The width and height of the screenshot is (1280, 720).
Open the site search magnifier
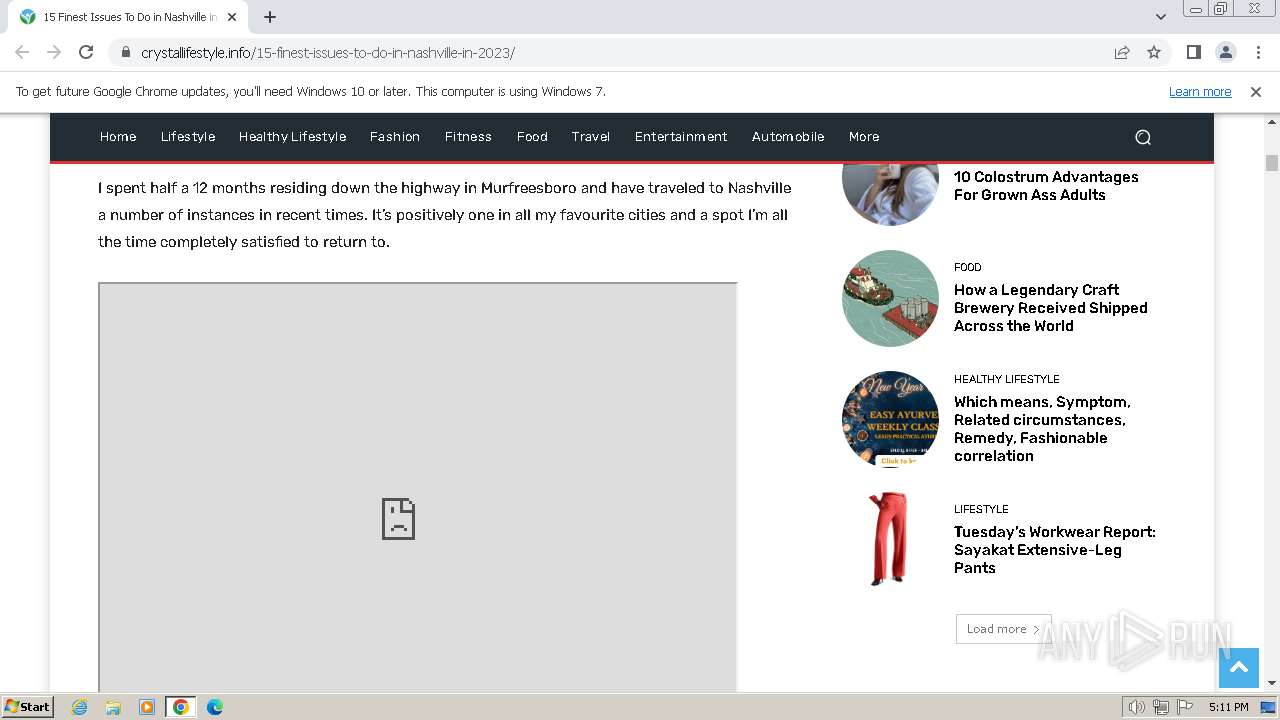pos(1143,137)
